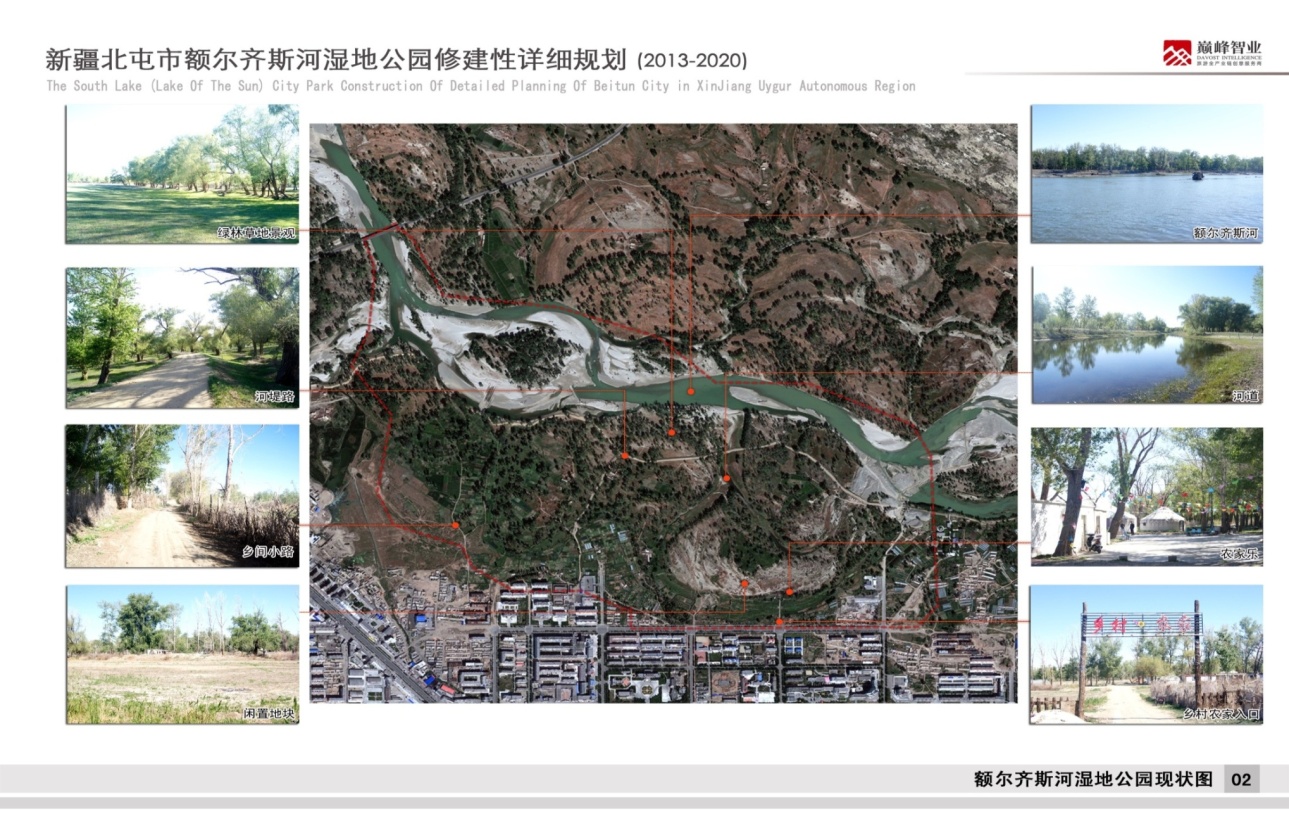Image resolution: width=1289 pixels, height=821 pixels.
Task: Select the village gate entrance photo
Action: [1147, 655]
